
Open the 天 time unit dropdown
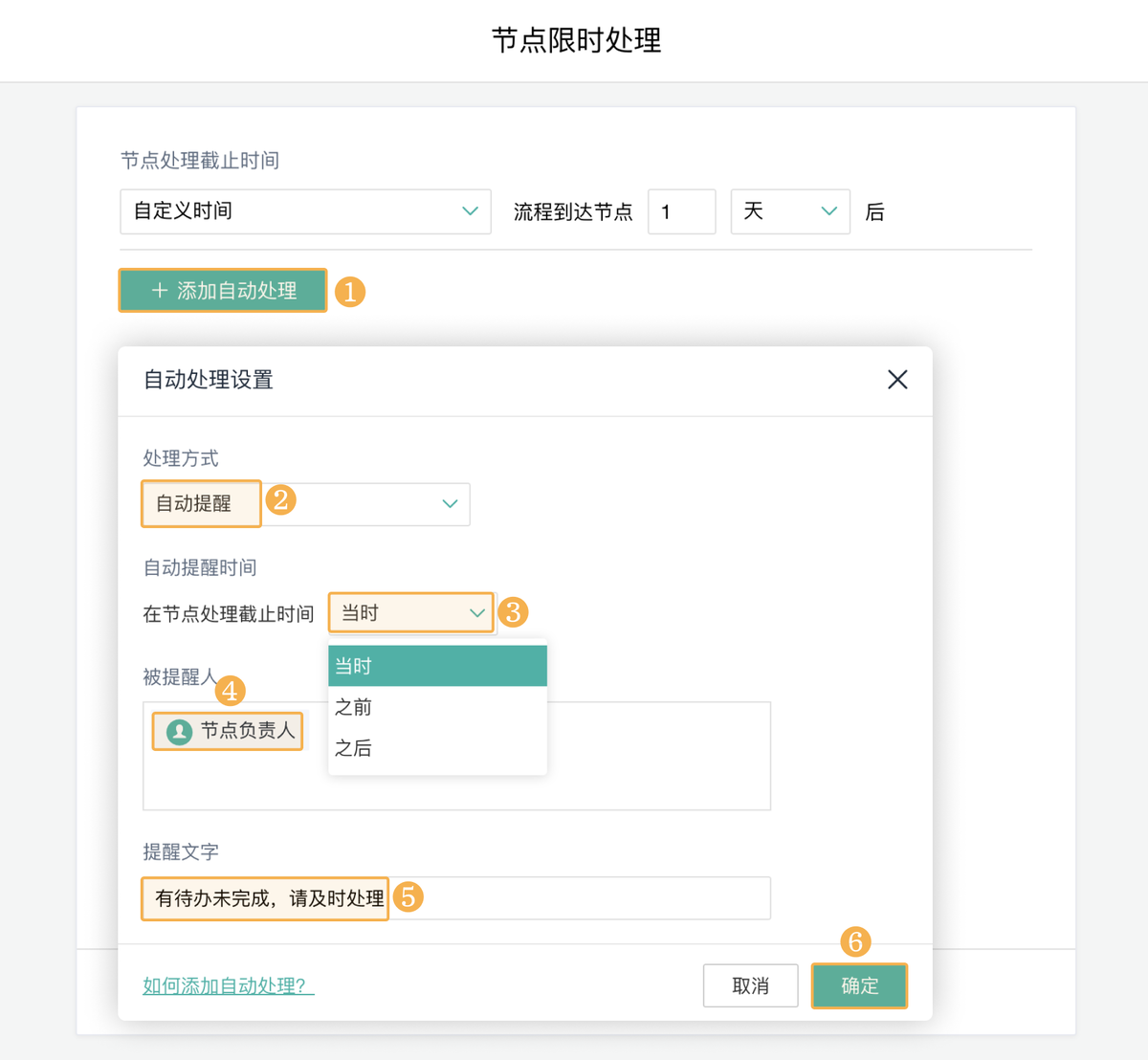coord(789,211)
